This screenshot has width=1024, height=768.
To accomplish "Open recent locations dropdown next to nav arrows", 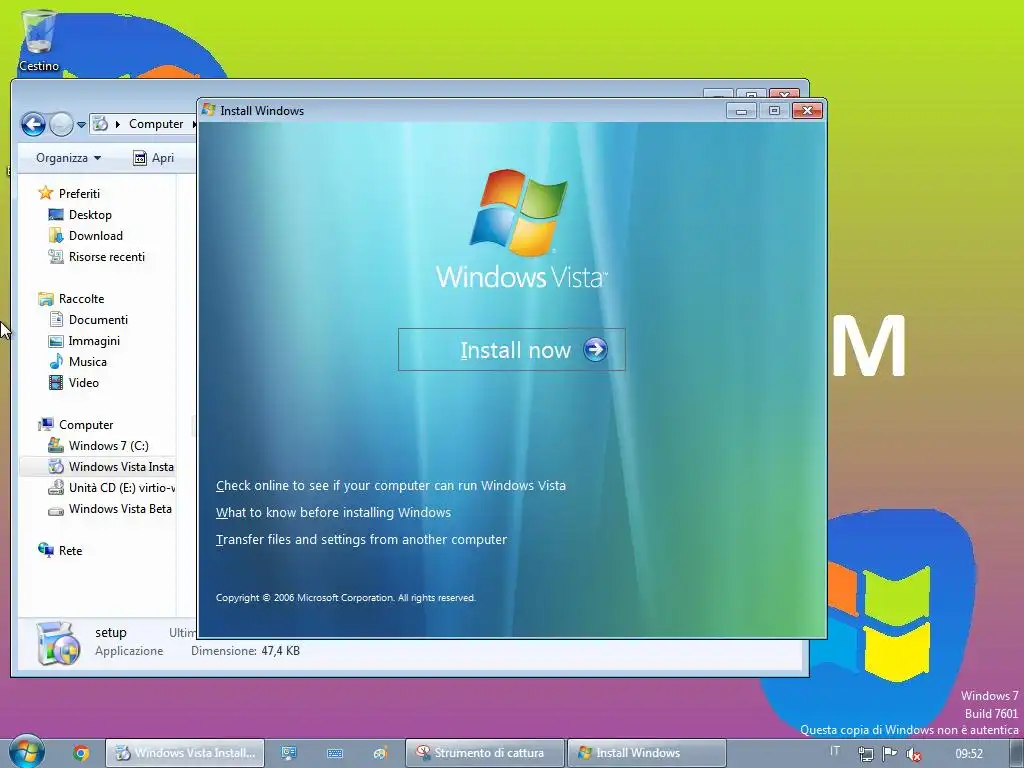I will point(81,124).
